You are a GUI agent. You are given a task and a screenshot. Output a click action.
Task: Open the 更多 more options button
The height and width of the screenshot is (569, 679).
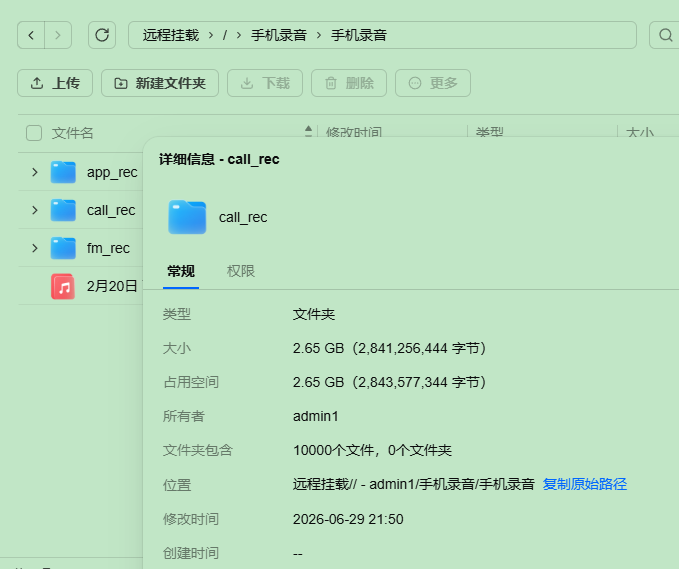[x=433, y=83]
